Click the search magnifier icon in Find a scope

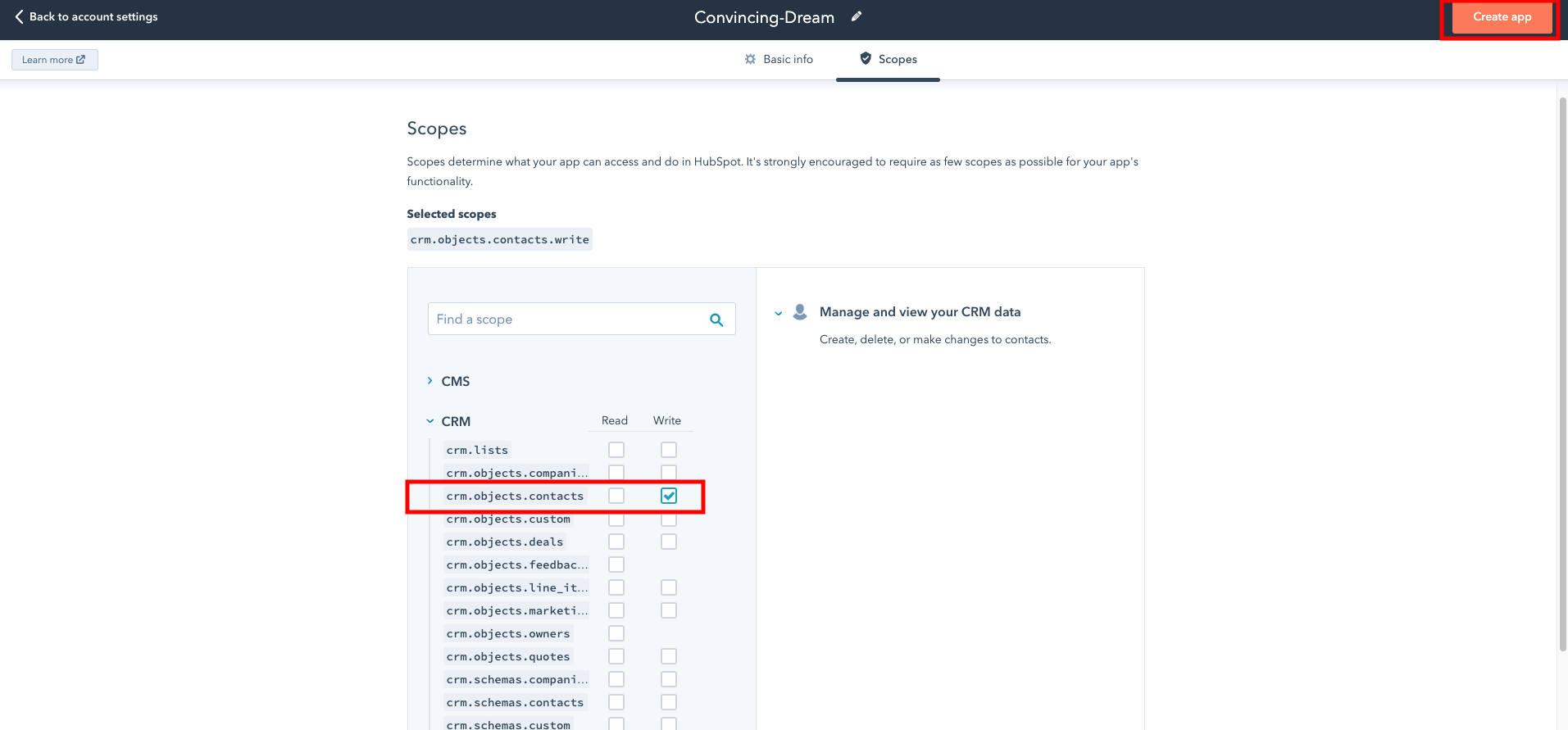point(716,320)
